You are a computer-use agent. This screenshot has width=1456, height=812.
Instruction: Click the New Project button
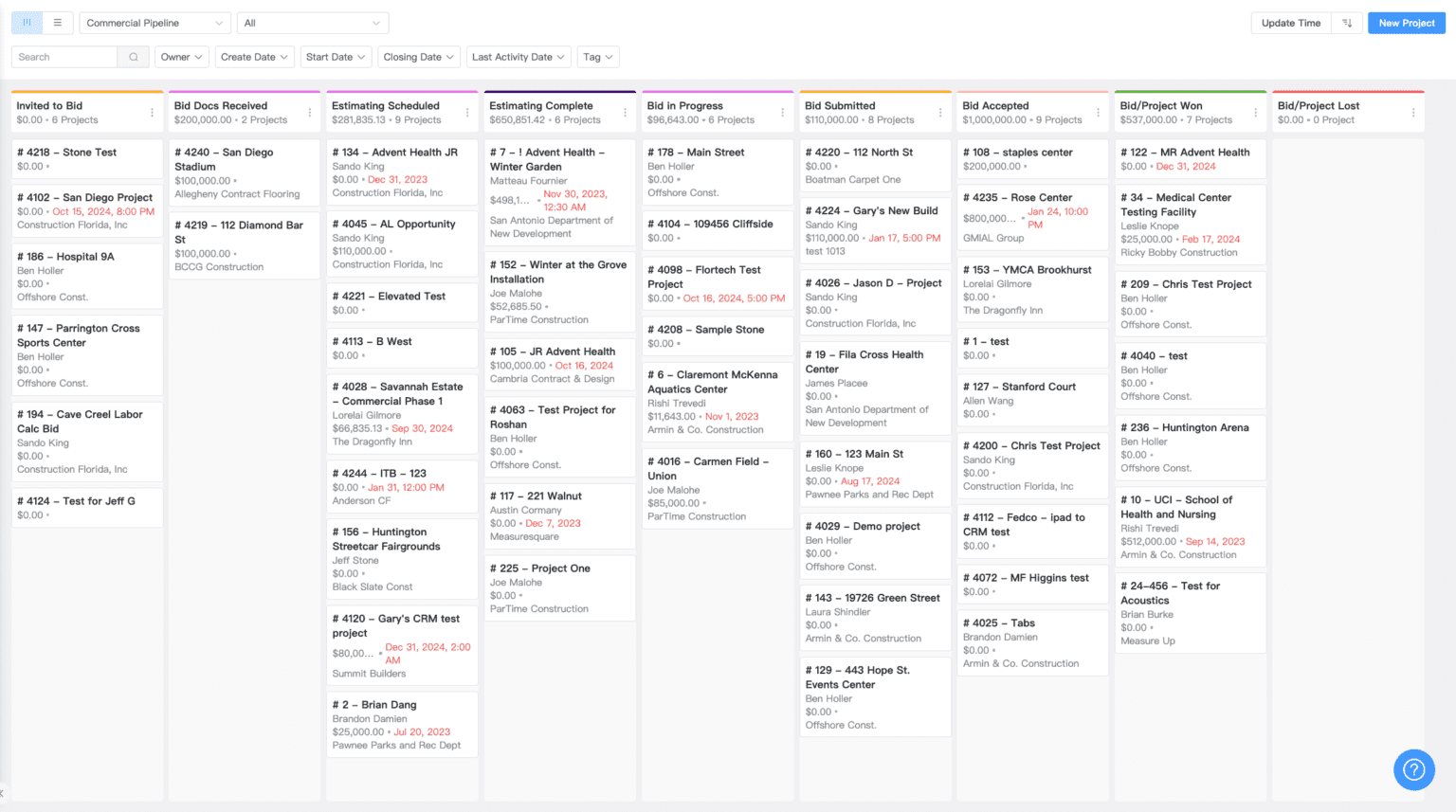click(1406, 23)
